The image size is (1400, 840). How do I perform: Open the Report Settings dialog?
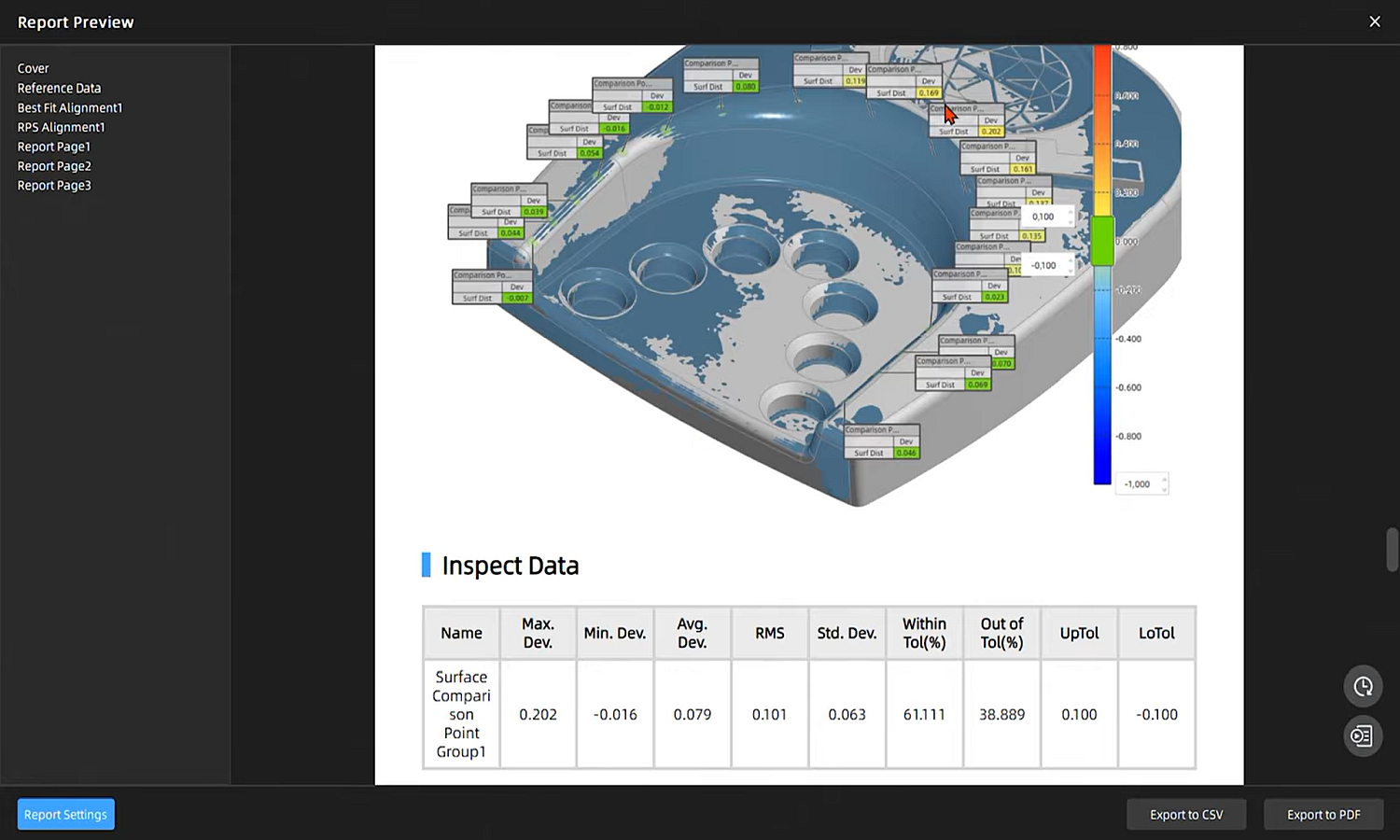(65, 814)
